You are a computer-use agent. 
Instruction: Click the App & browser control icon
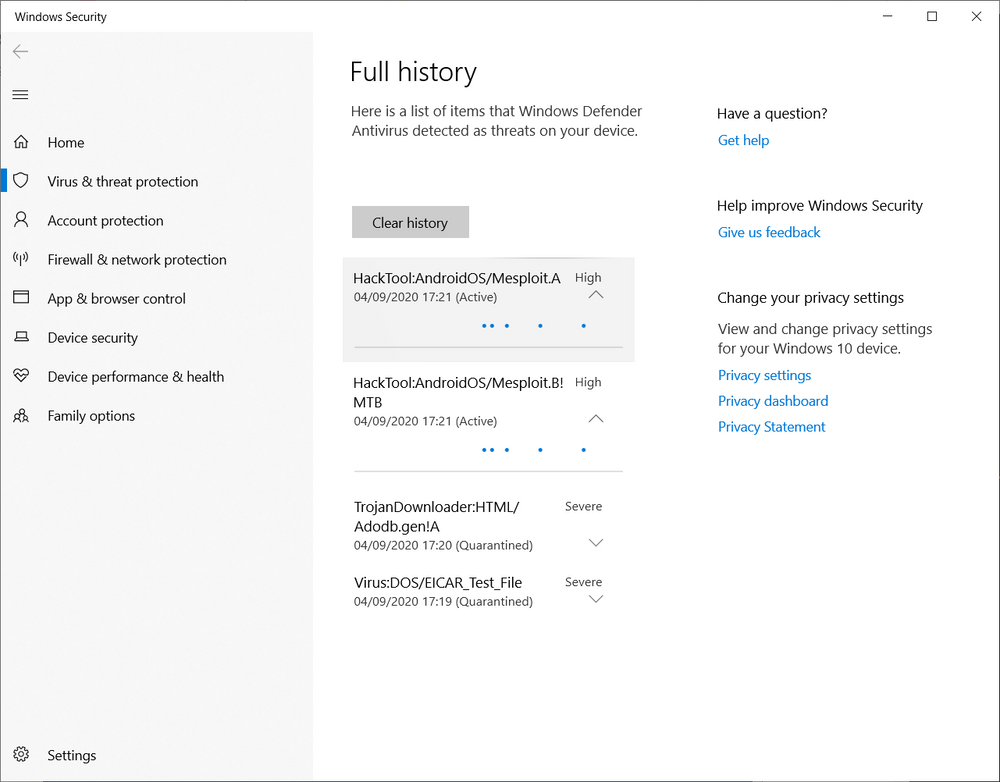coord(21,298)
